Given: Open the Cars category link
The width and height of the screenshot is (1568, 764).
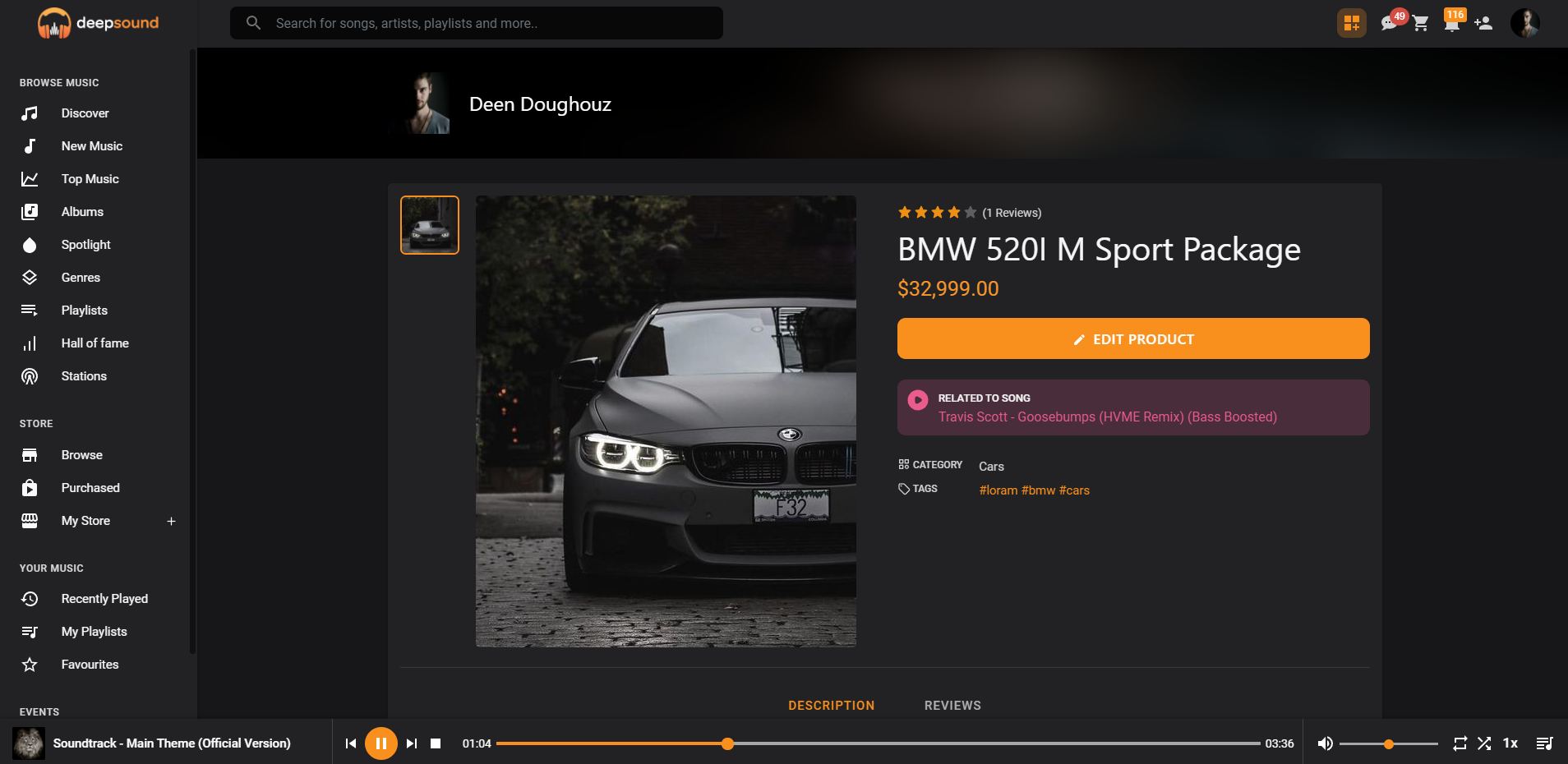Looking at the screenshot, I should (991, 467).
